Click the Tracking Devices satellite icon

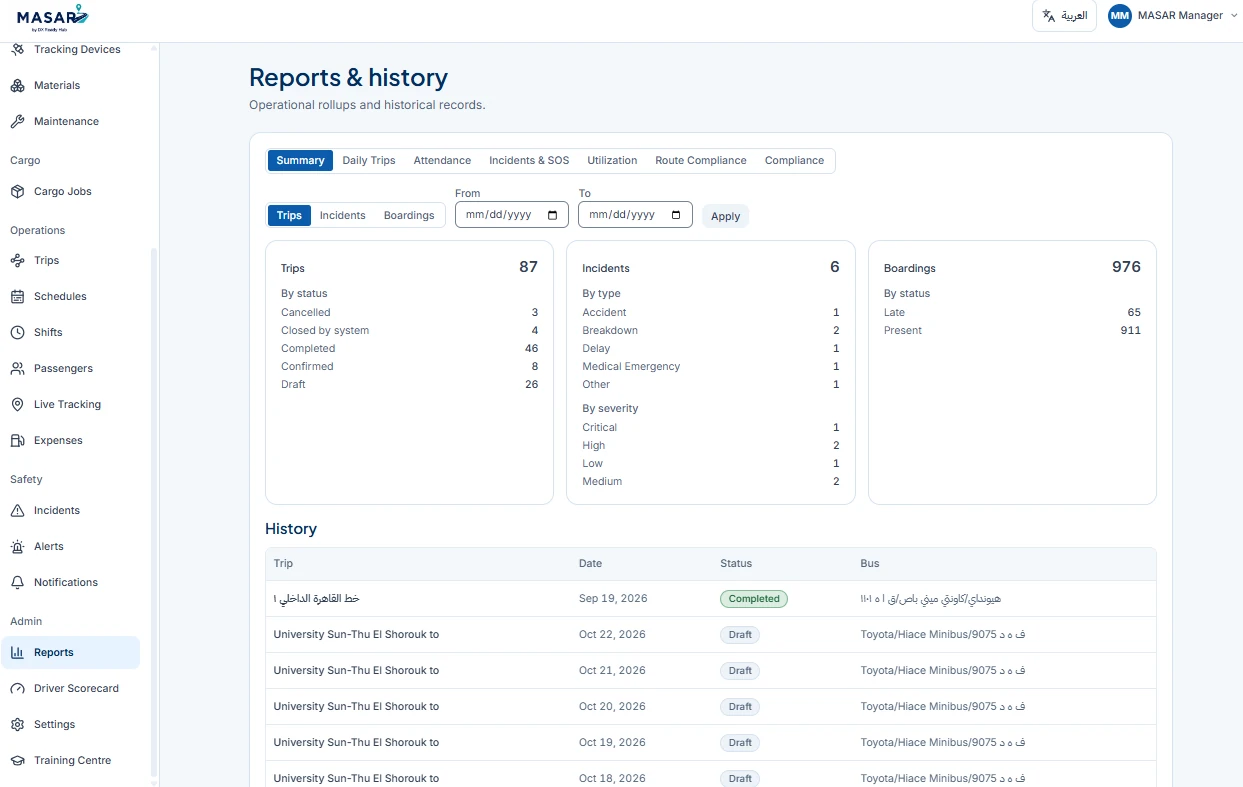(17, 49)
